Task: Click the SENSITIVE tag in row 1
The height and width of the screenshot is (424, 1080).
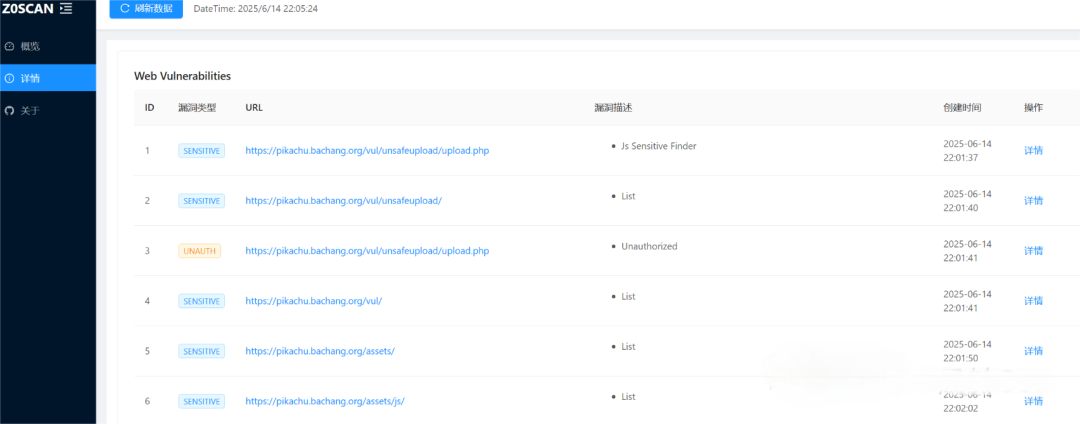Action: 201,151
